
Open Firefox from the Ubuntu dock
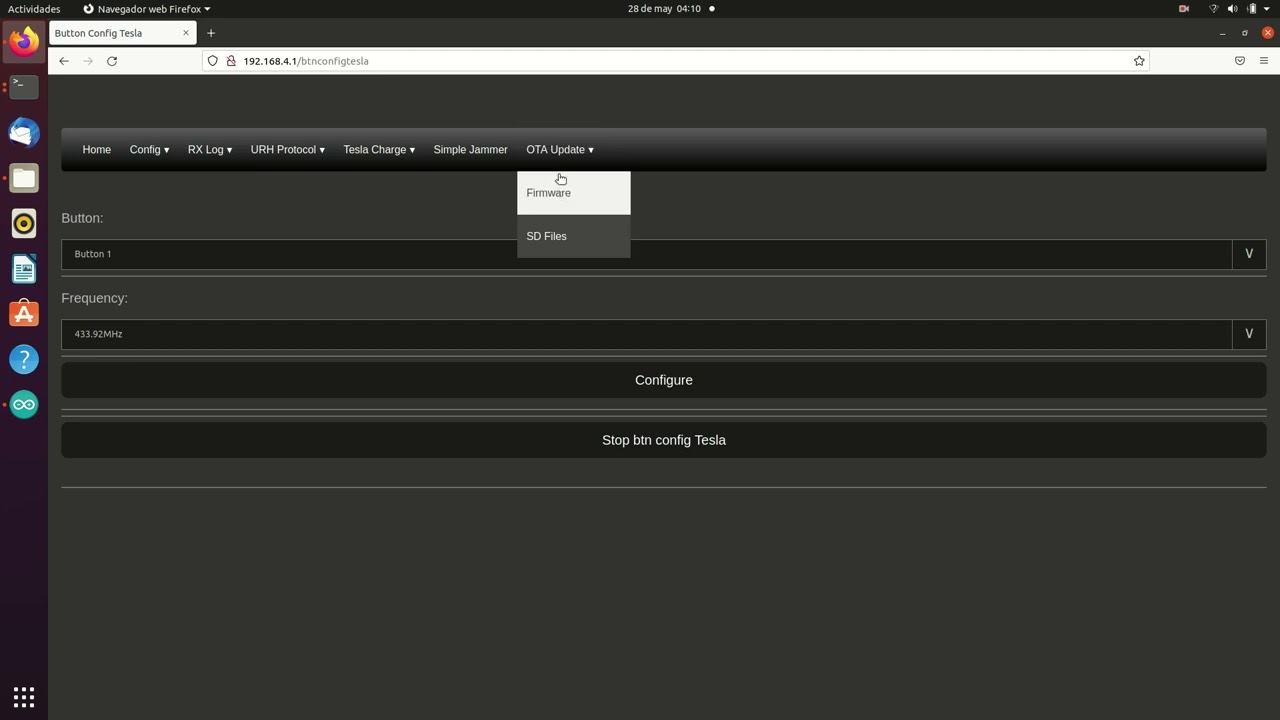tap(24, 42)
